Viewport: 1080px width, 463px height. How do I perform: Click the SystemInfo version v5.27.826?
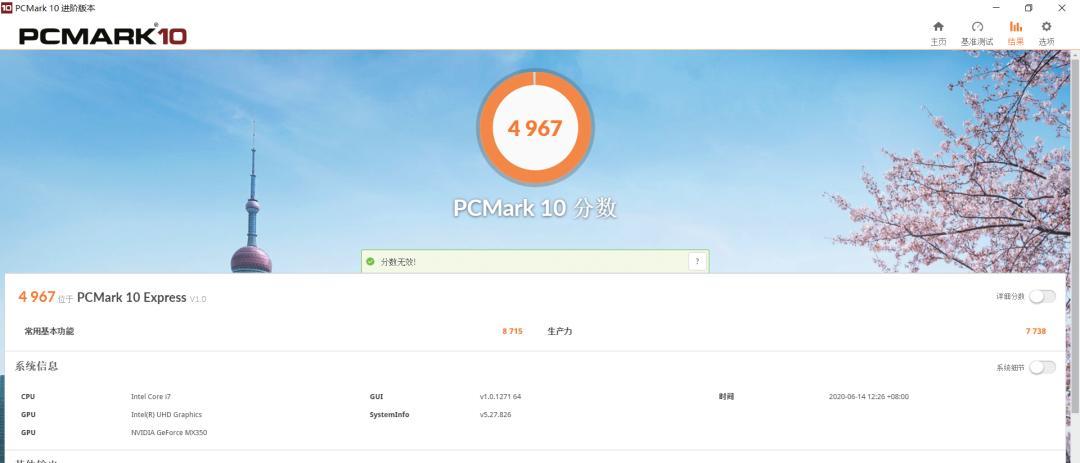pyautogui.click(x=495, y=415)
